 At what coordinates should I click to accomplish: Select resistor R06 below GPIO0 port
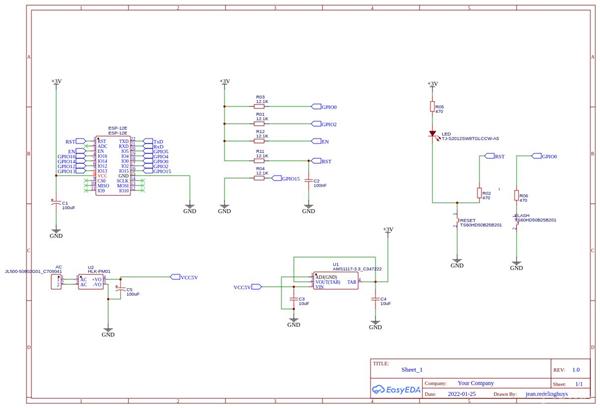click(x=517, y=196)
